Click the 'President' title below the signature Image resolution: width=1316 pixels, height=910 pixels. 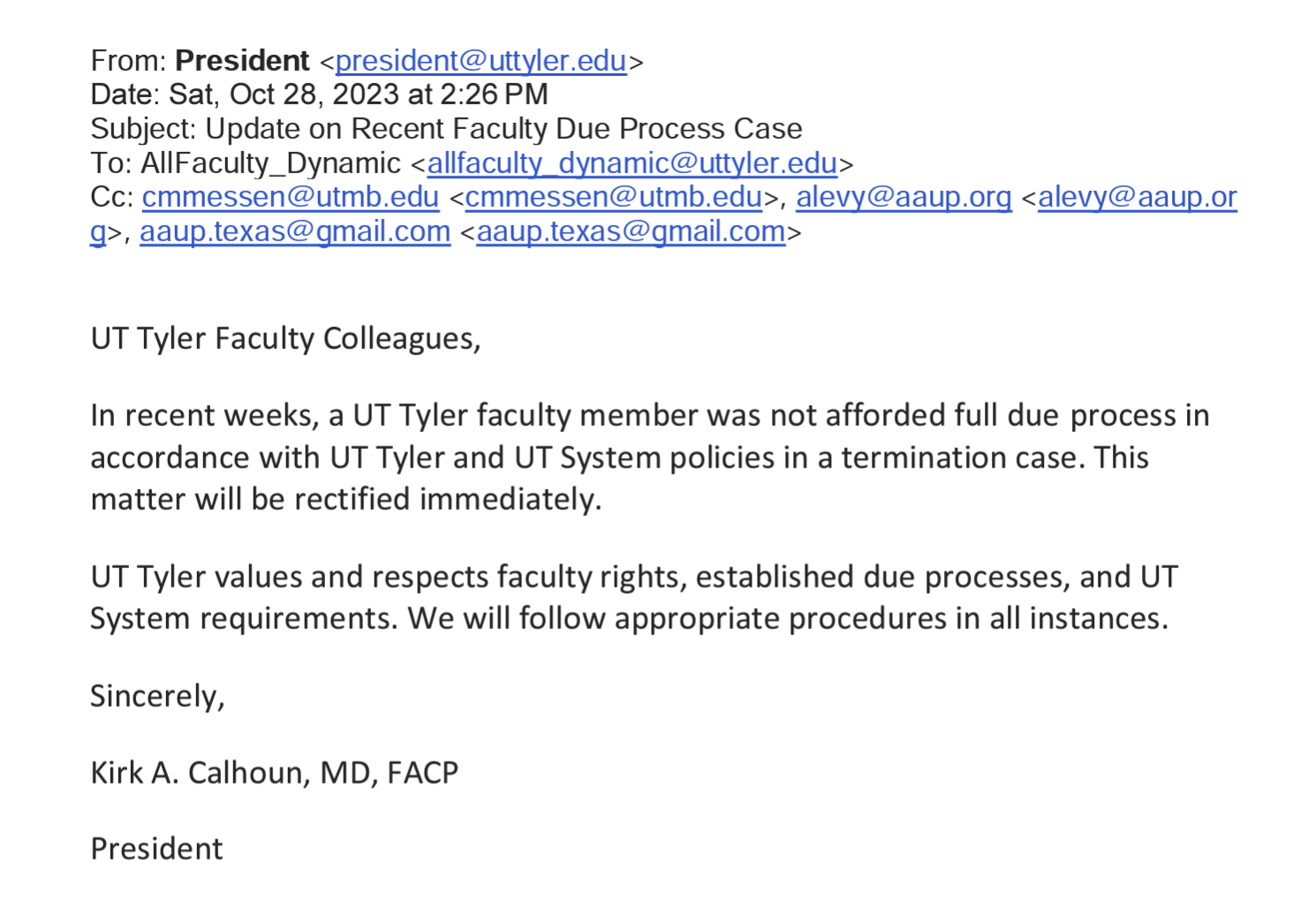[x=156, y=849]
